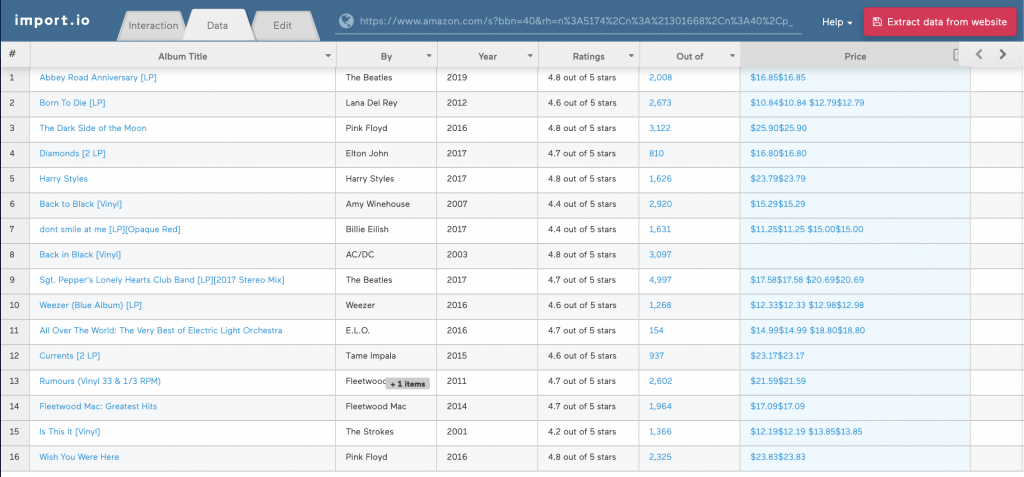This screenshot has width=1024, height=477.
Task: Select the Data tab
Action: click(x=218, y=25)
